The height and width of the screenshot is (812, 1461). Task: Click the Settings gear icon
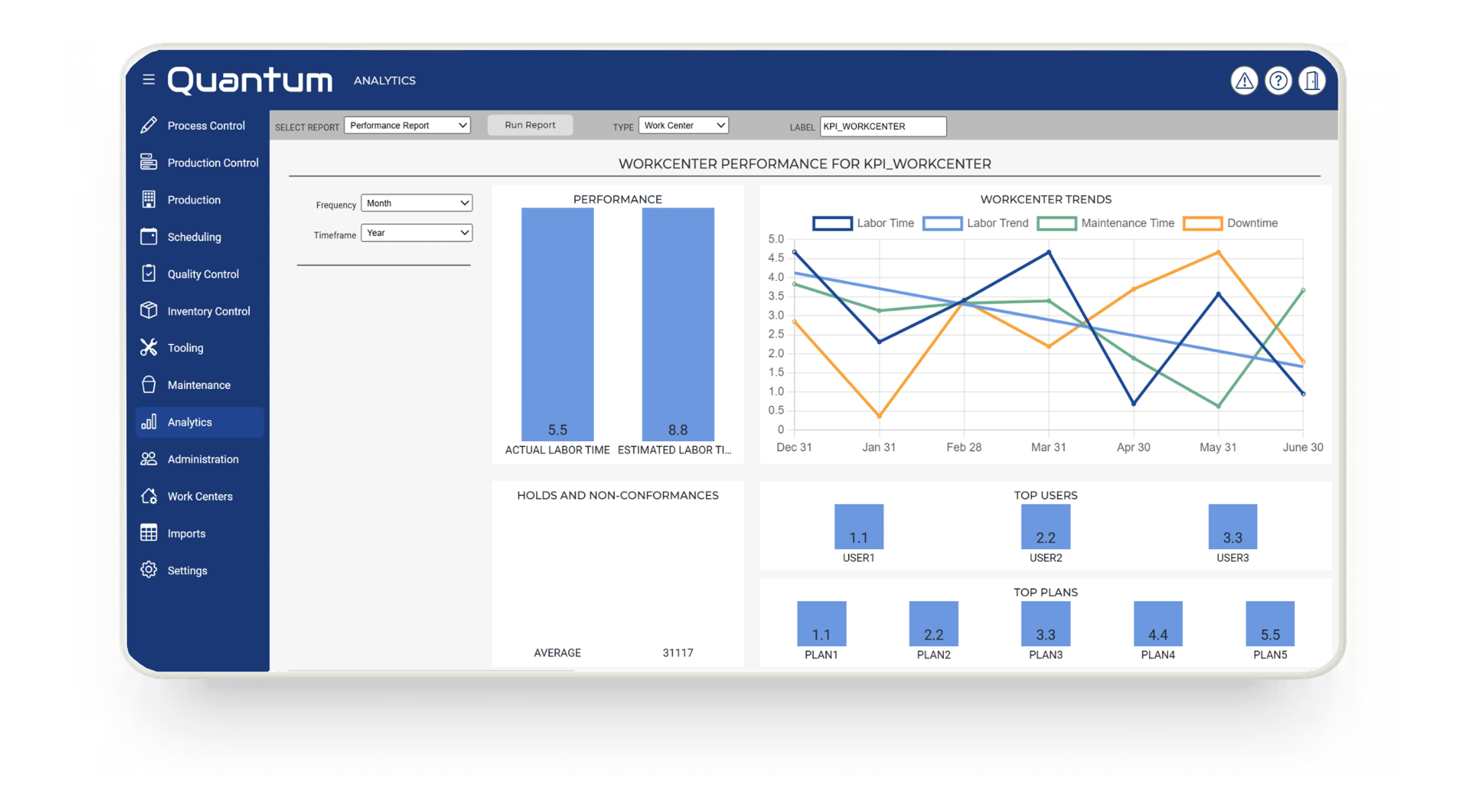(149, 570)
